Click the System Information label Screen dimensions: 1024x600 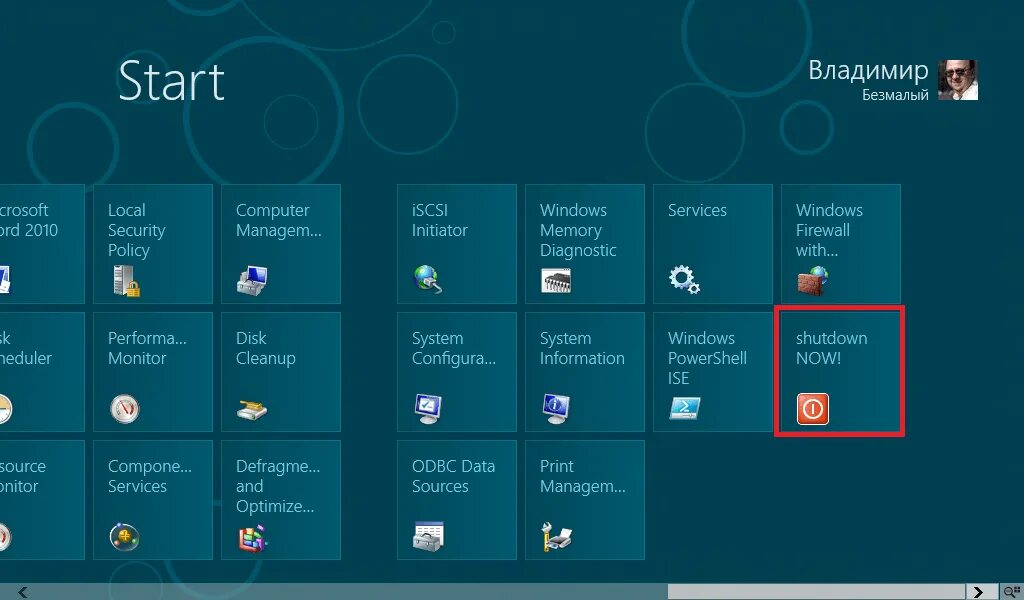(582, 348)
